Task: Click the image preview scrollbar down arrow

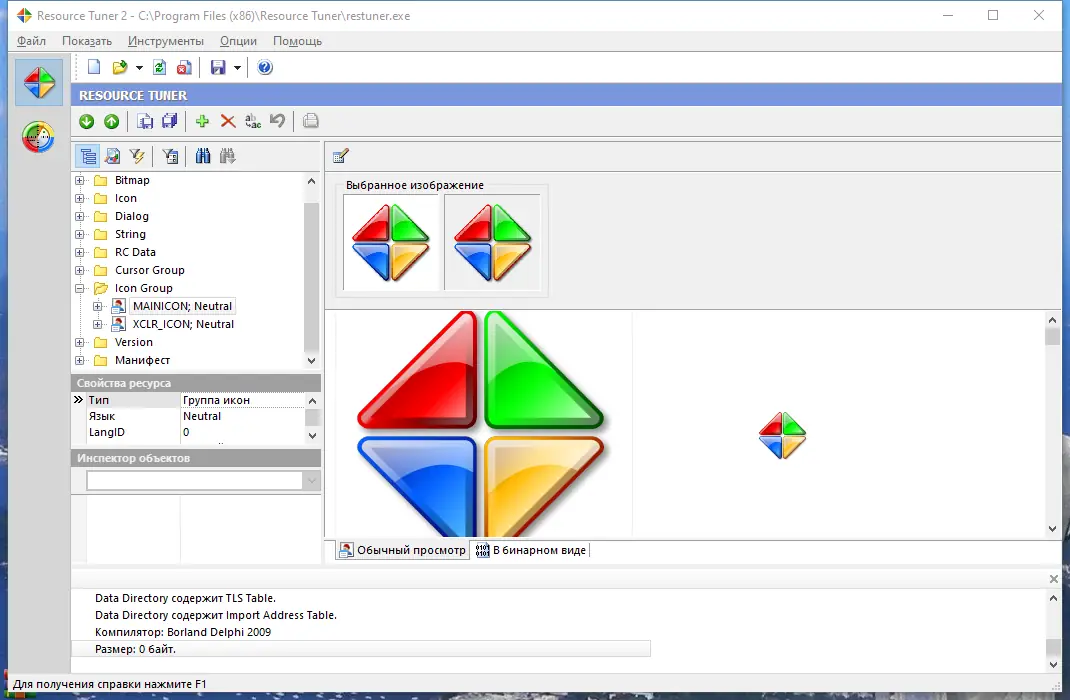Action: pyautogui.click(x=1052, y=529)
